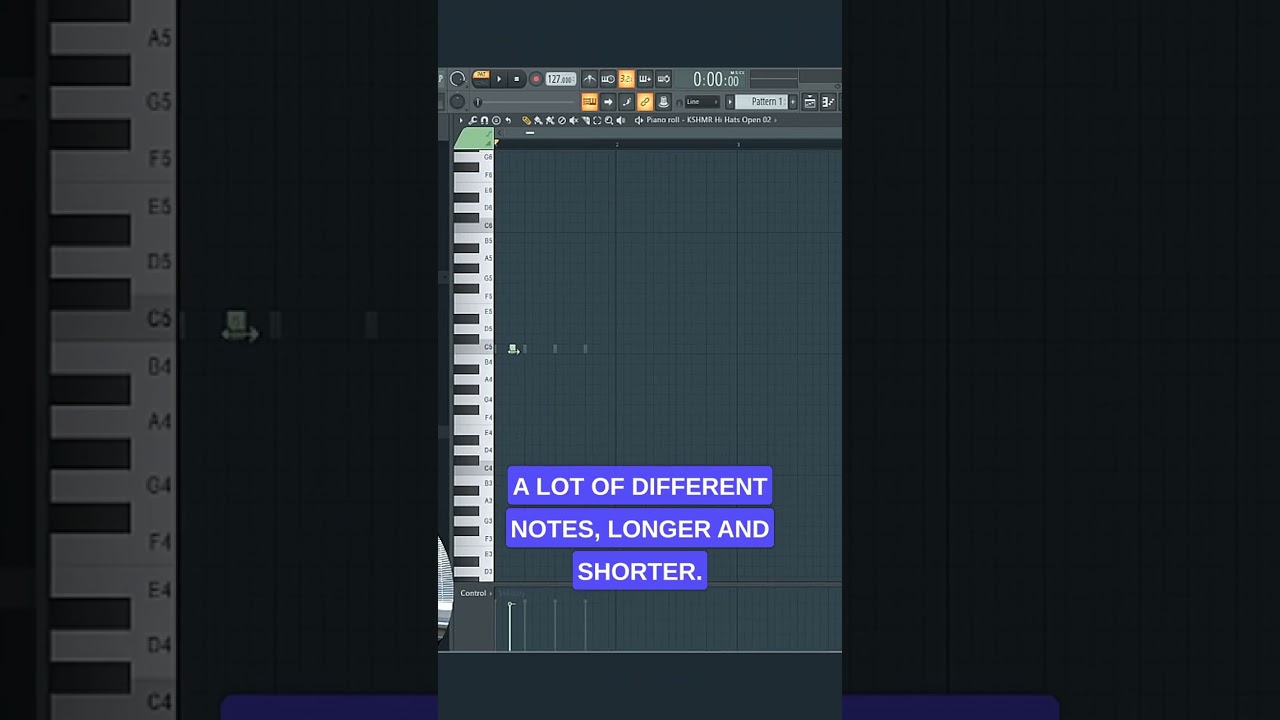The image size is (1280, 720).
Task: Select the Delete tool
Action: coord(562,120)
